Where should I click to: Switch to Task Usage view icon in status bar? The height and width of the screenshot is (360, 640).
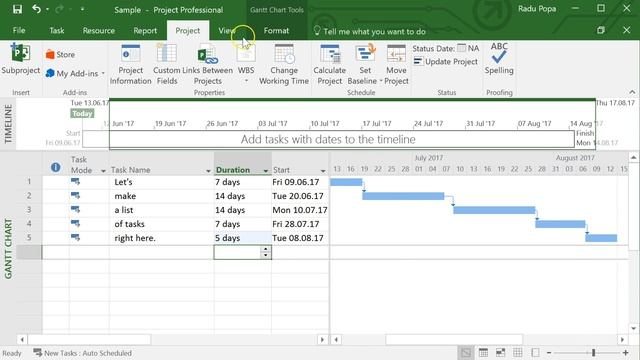[483, 353]
